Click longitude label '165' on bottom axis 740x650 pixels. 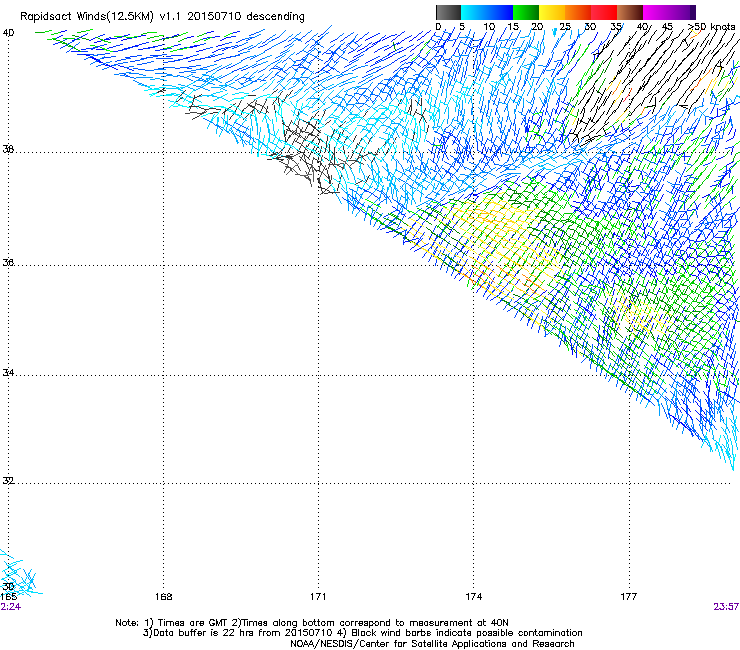click(8, 597)
